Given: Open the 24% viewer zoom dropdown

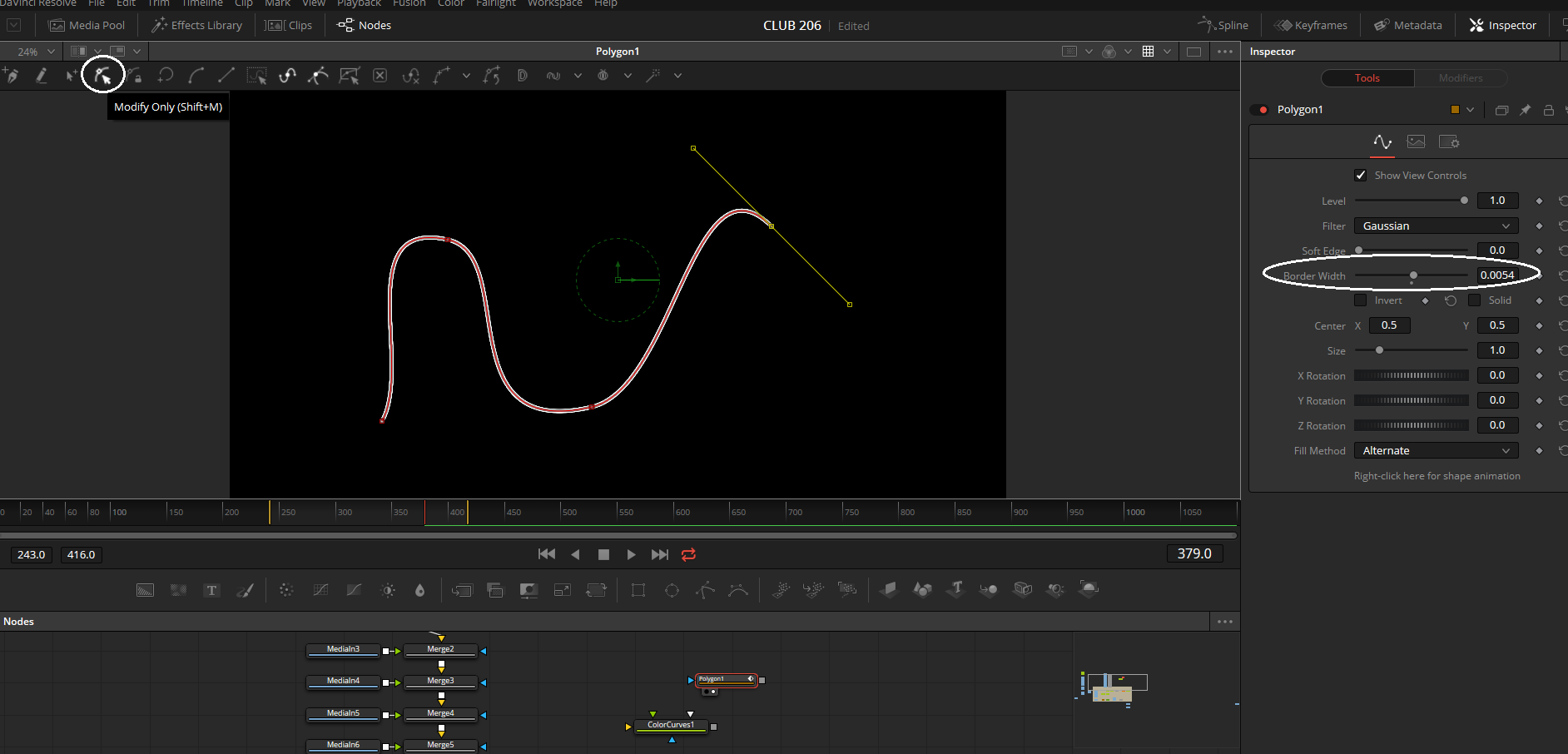Looking at the screenshot, I should click(35, 52).
